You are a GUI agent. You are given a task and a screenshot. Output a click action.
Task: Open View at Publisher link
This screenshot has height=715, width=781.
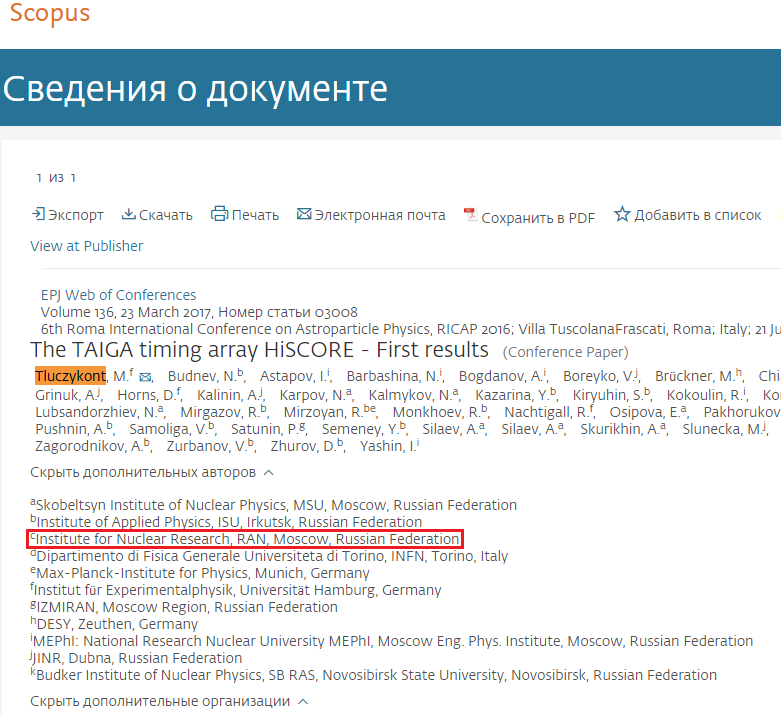pos(87,246)
